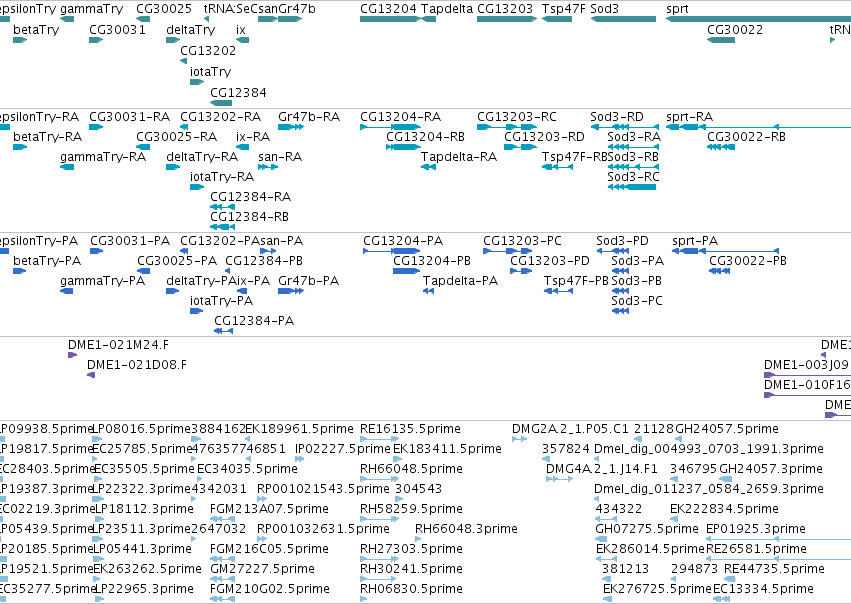
Task: Click EST RE16135.5prime
Action: tap(379, 439)
